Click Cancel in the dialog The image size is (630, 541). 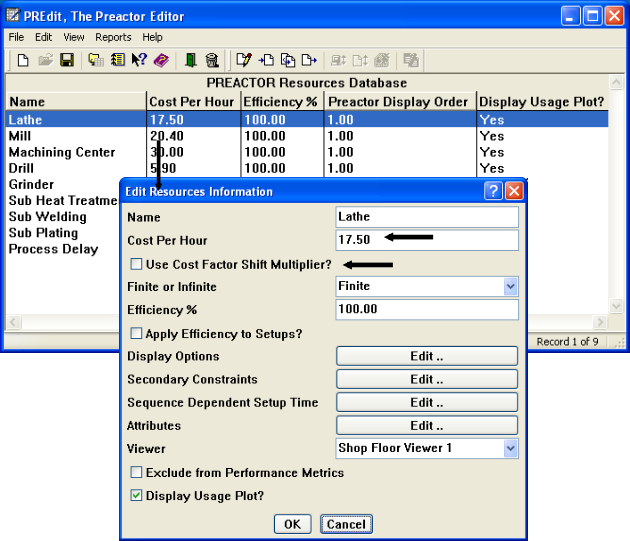pos(346,524)
